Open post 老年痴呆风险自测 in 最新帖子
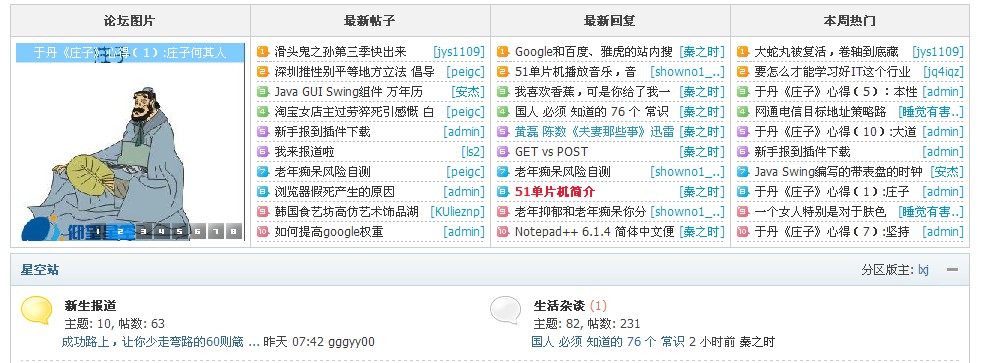 click(322, 172)
